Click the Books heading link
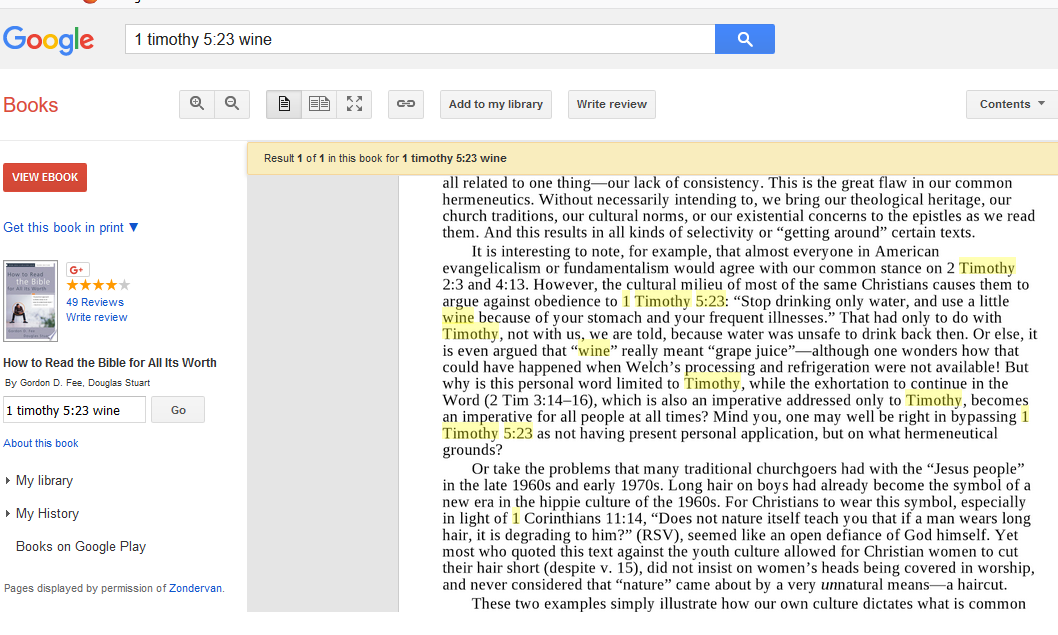Screen dimensions: 1058x635 30,105
